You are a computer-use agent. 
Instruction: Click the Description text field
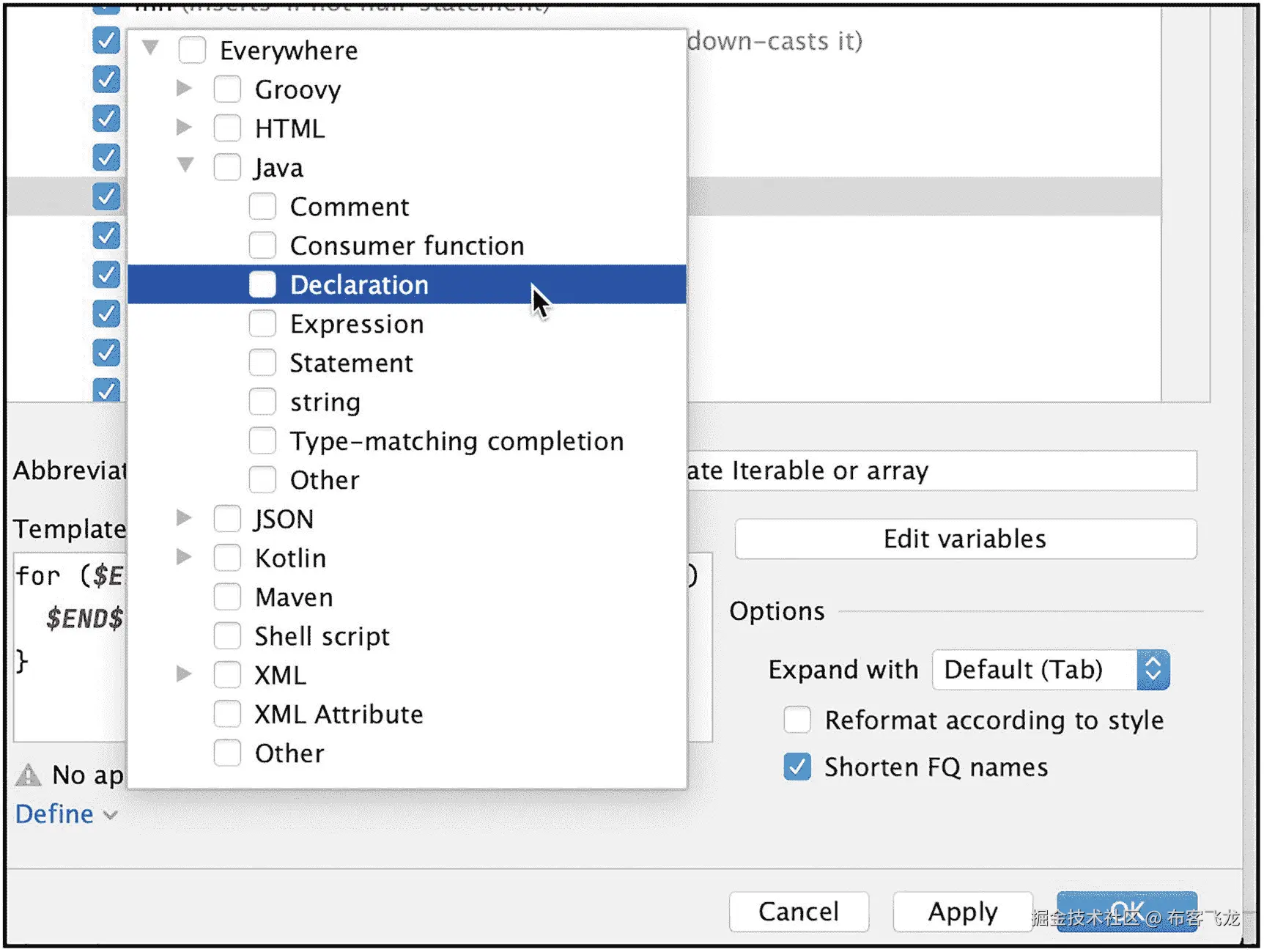pos(941,471)
